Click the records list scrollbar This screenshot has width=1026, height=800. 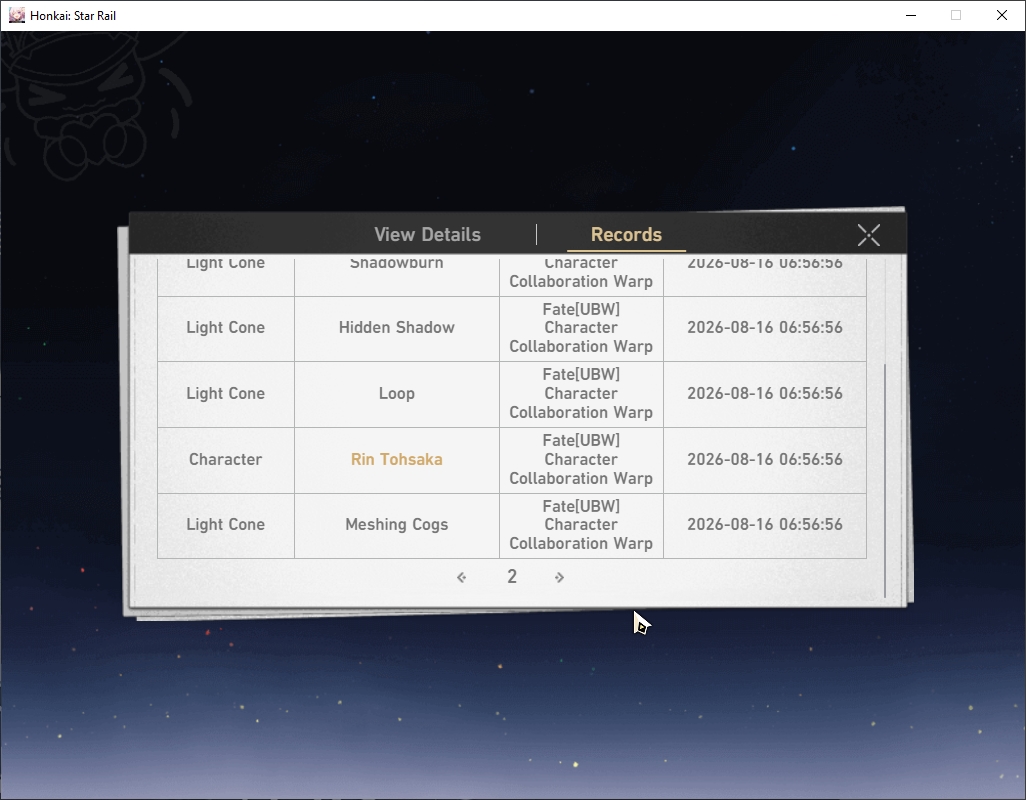[884, 481]
